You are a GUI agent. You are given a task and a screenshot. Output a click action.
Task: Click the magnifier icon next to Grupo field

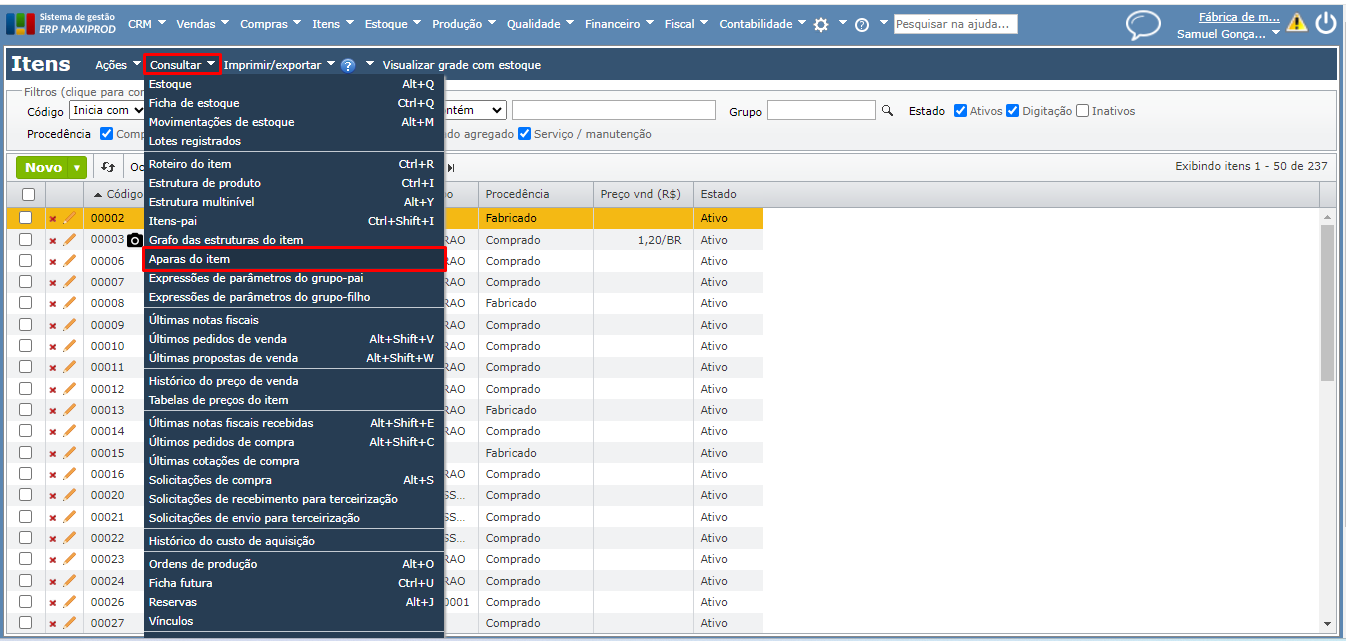(x=887, y=110)
